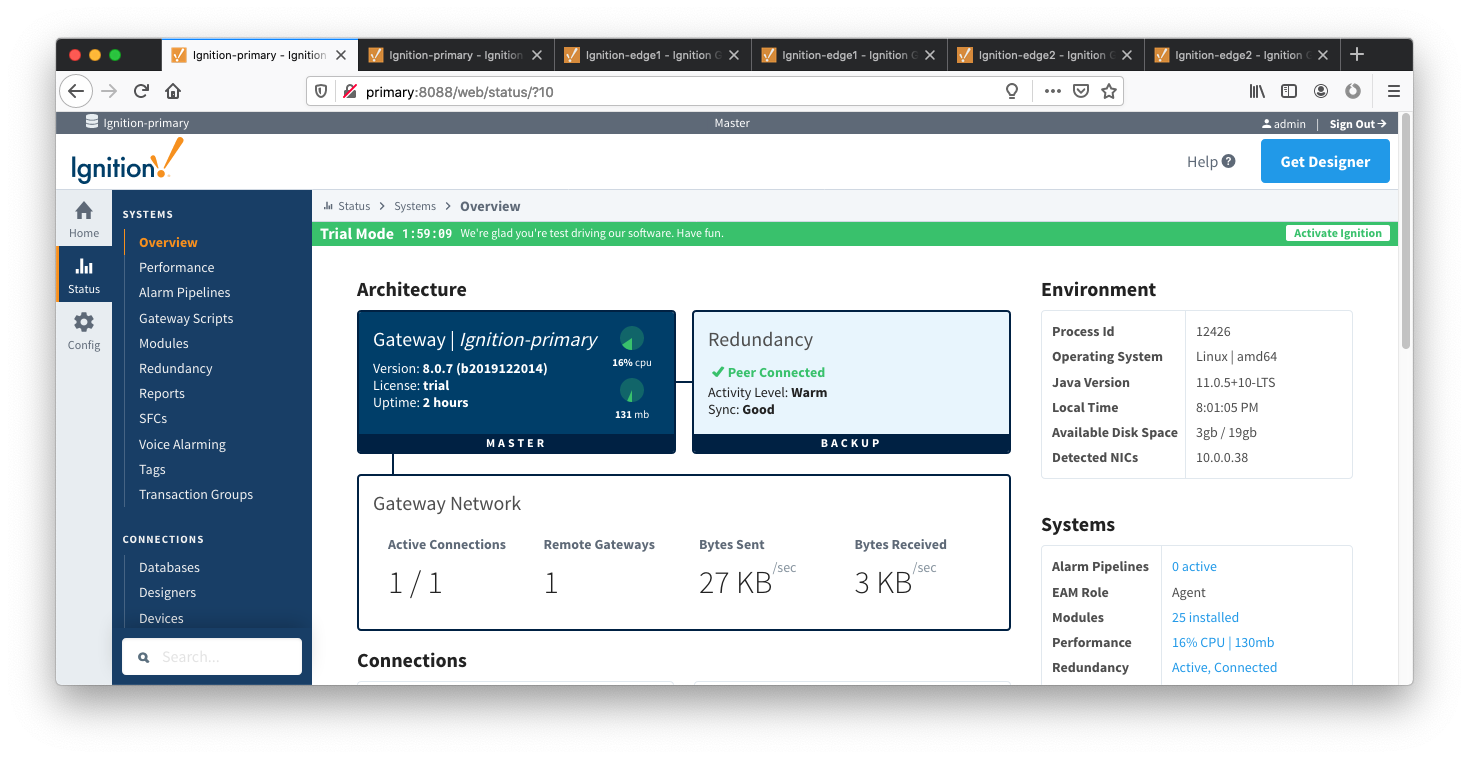Go back to the previous page
1469x759 pixels.
point(76,91)
